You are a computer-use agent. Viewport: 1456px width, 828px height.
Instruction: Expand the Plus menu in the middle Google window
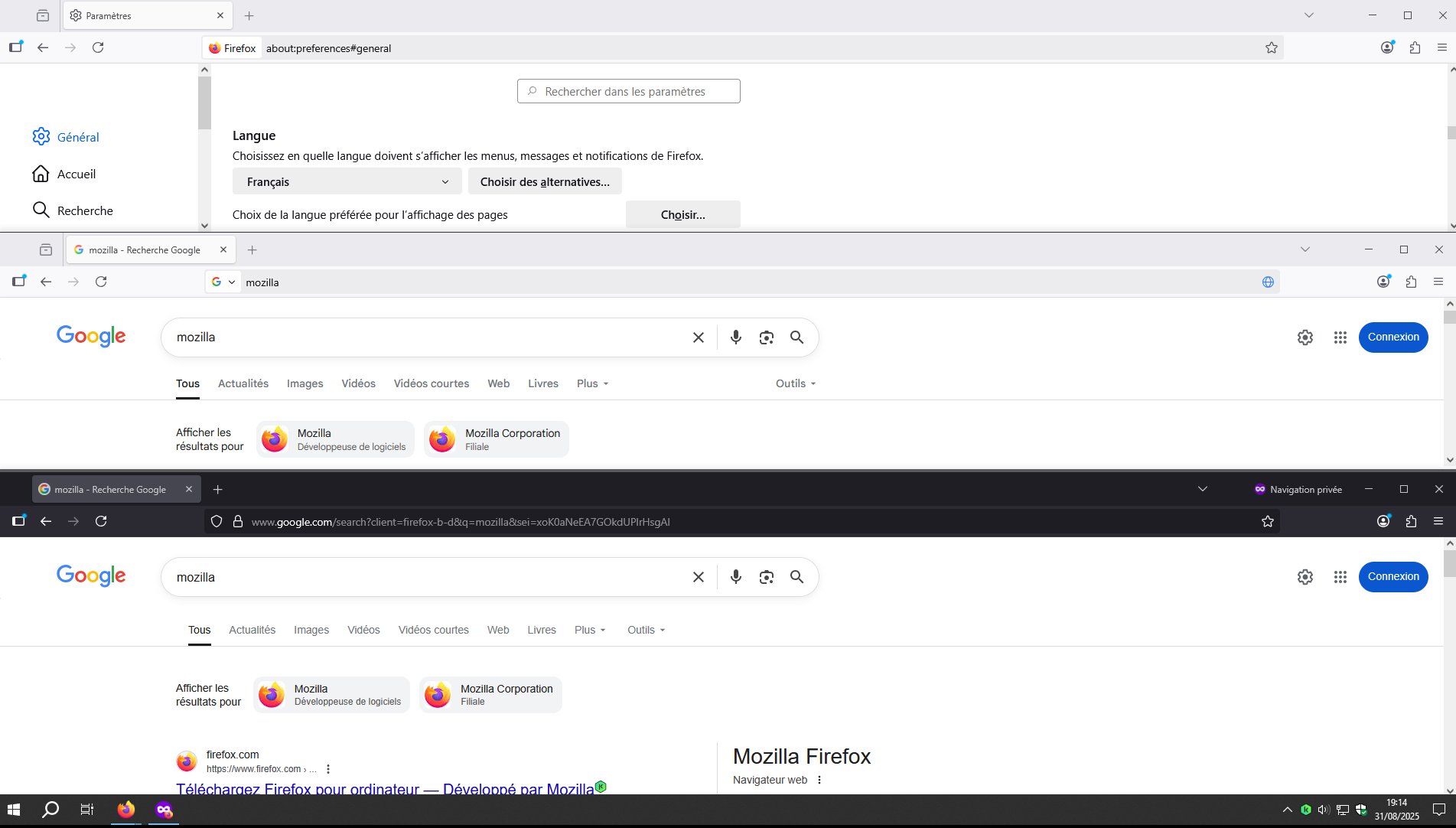(x=593, y=383)
